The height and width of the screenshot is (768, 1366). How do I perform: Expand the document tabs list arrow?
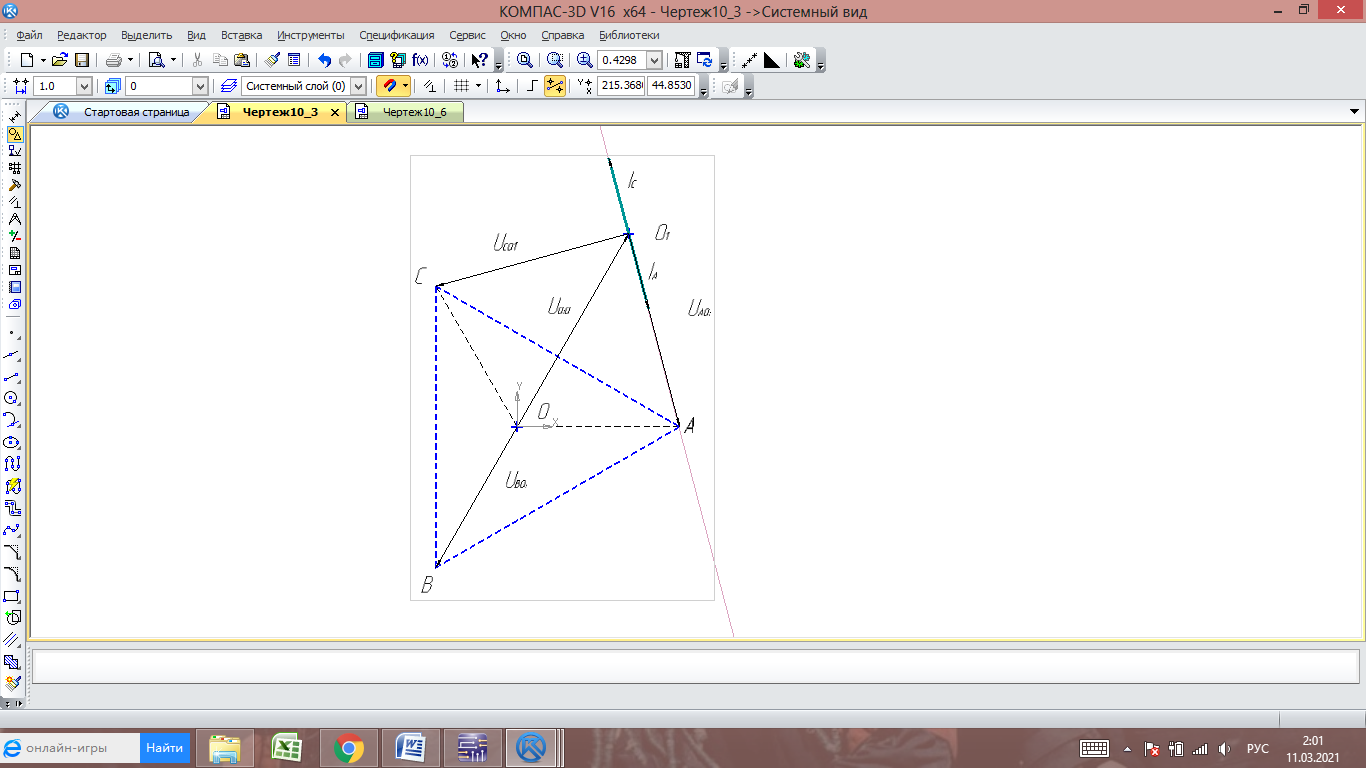pos(1355,111)
